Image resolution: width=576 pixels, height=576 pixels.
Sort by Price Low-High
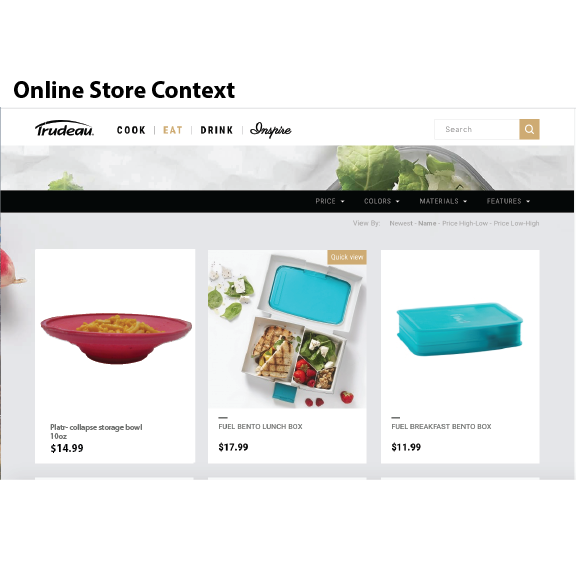tap(516, 223)
